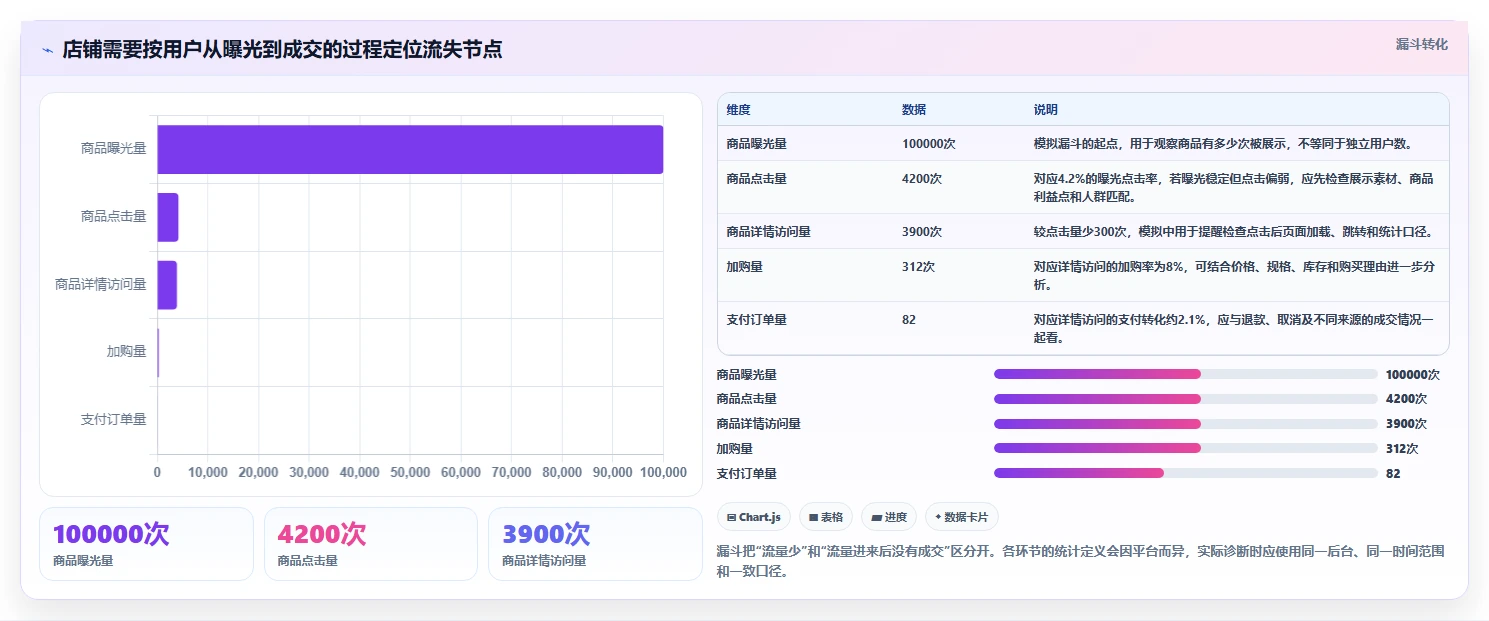Click the title 店铺需要按用户从曝光到成交的过程定位流失节点

tap(282, 49)
